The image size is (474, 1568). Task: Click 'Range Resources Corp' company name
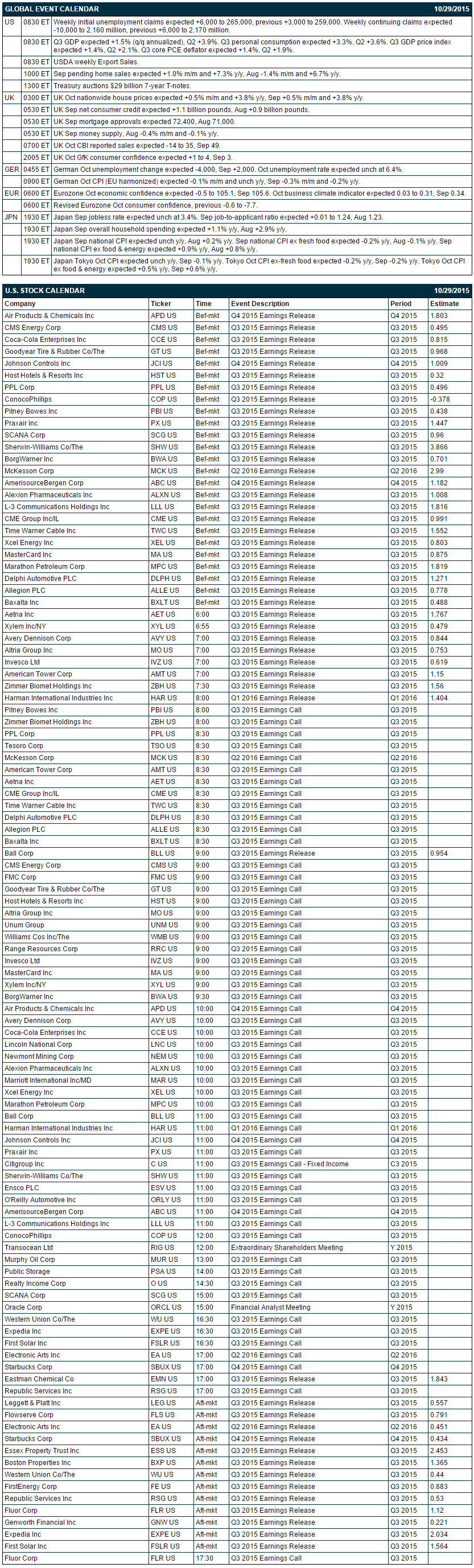point(41,949)
